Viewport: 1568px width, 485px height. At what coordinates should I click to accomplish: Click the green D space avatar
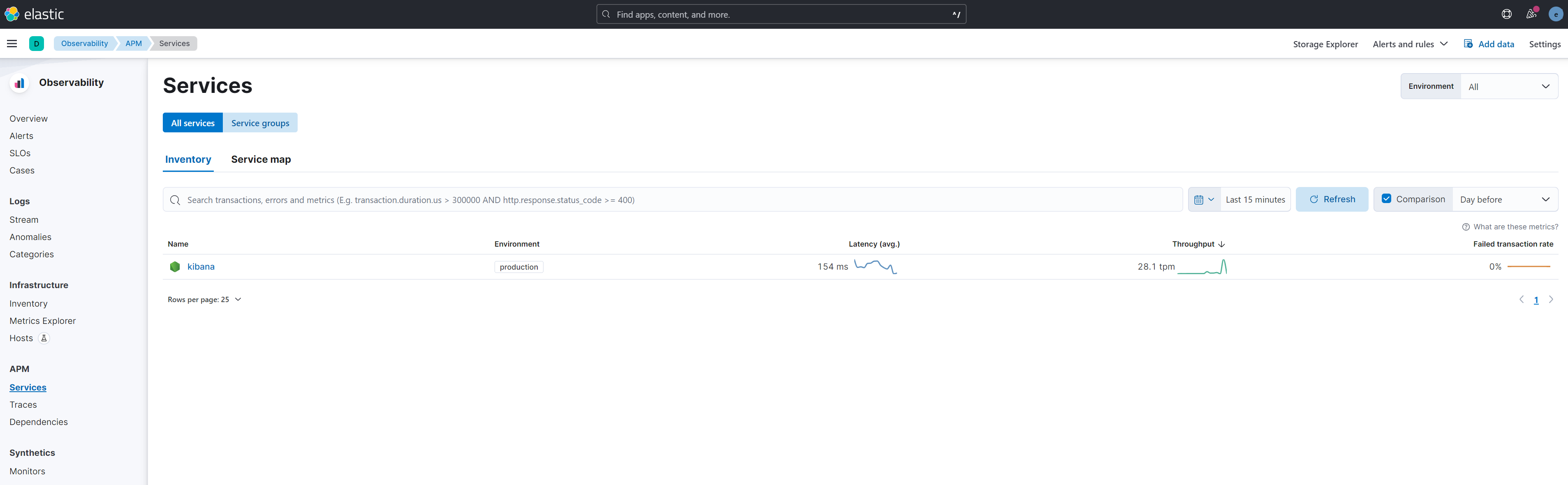point(37,43)
